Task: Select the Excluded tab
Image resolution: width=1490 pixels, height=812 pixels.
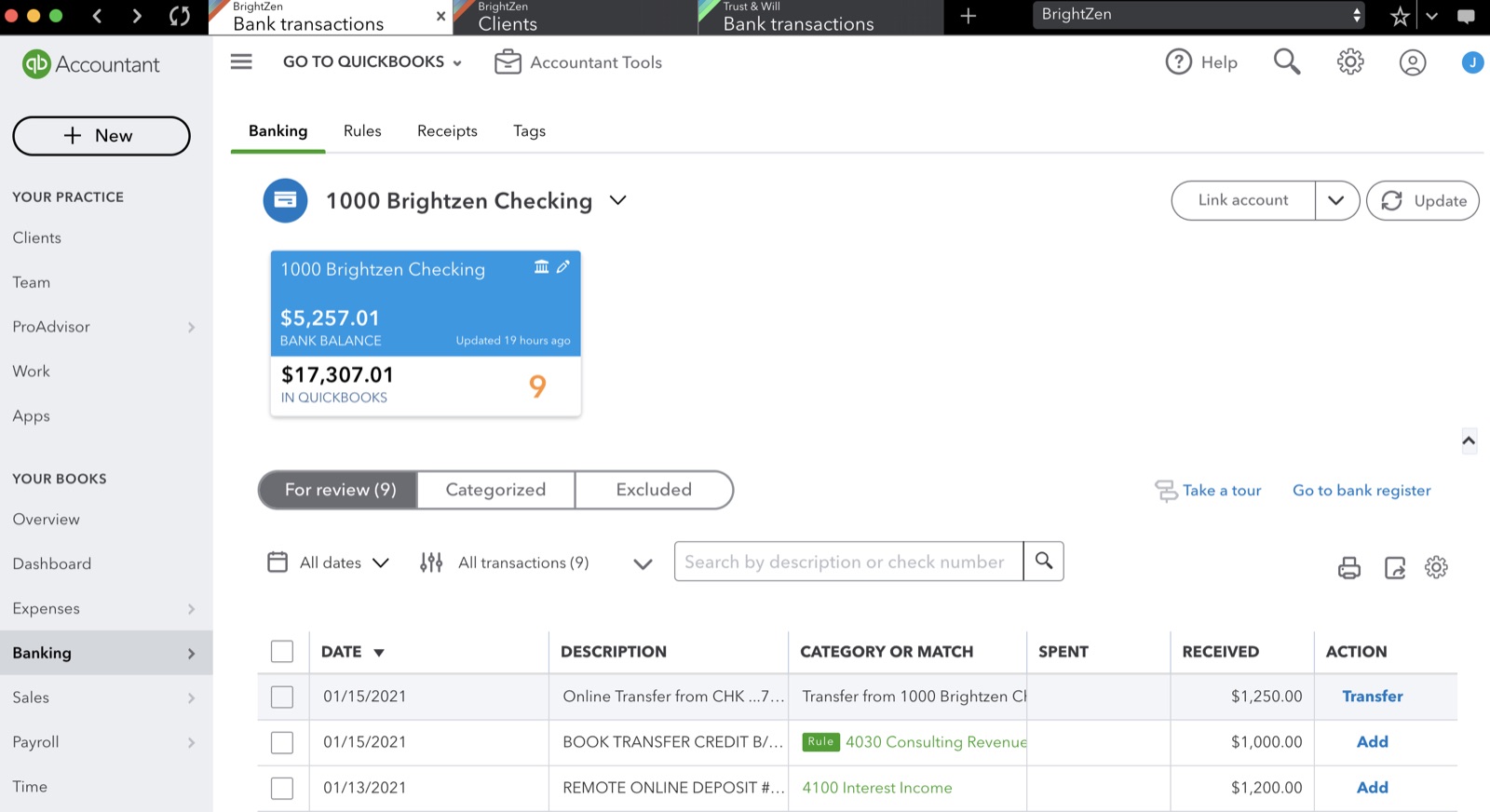Action: (654, 490)
